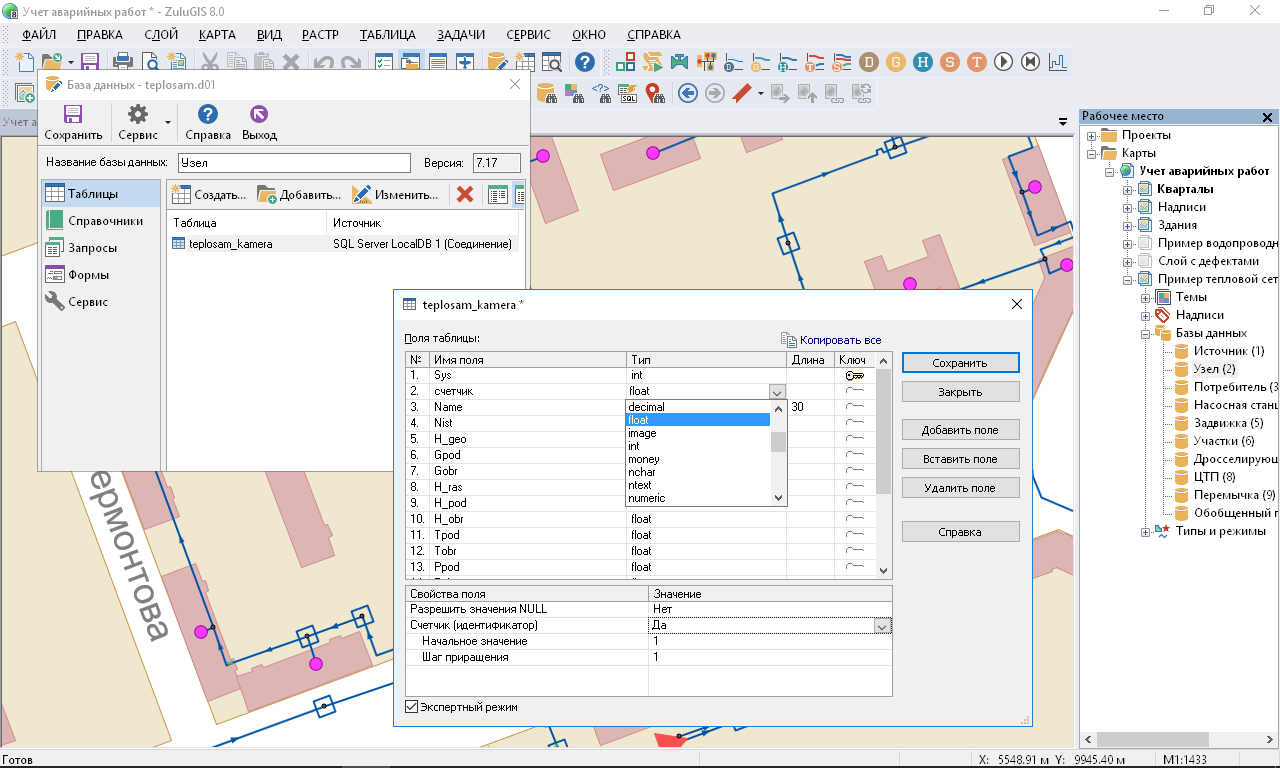The width and height of the screenshot is (1280, 768).
Task: Open the Счетчик (идентификатор) value dropdown
Action: (x=882, y=625)
